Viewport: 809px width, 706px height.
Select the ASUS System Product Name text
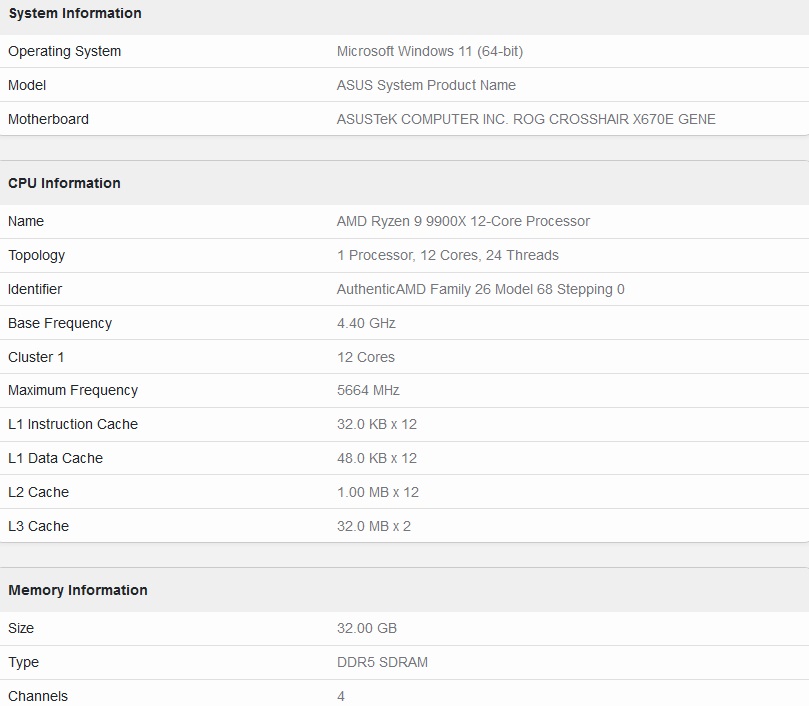[426, 85]
